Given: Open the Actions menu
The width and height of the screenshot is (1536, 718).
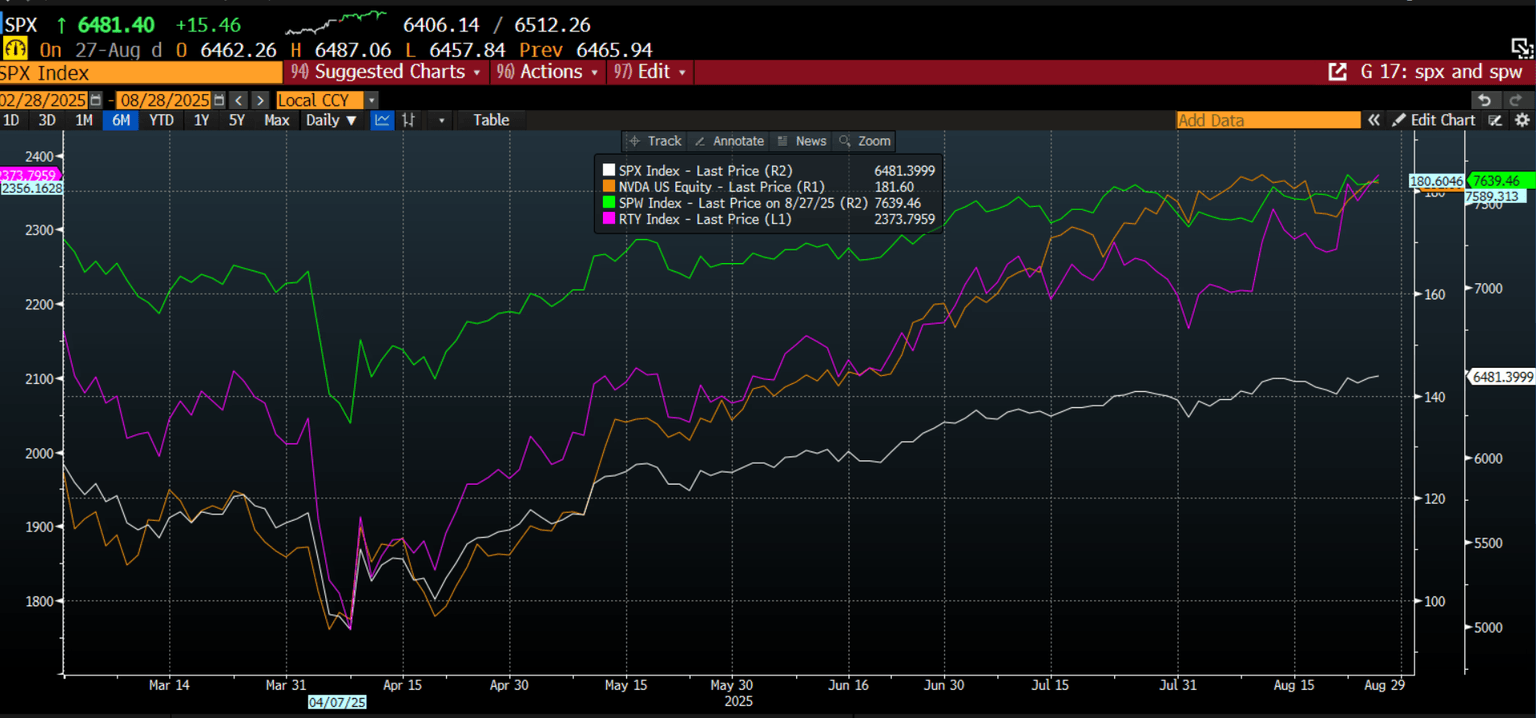Looking at the screenshot, I should click(x=549, y=72).
